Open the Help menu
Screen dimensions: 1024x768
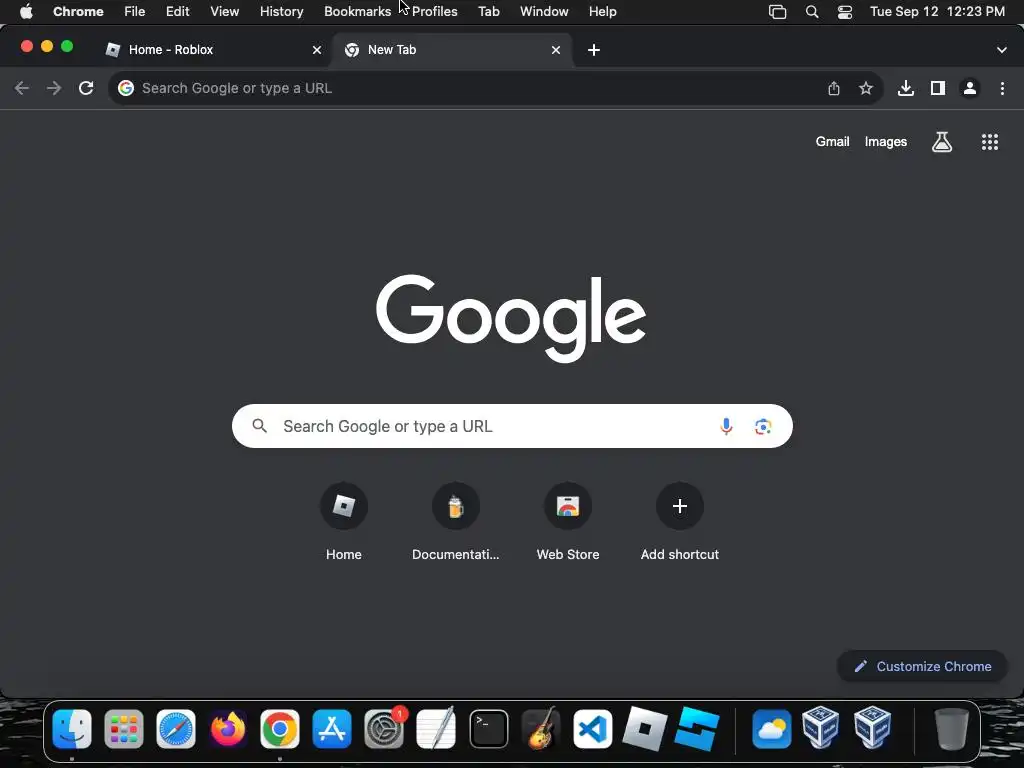[602, 12]
